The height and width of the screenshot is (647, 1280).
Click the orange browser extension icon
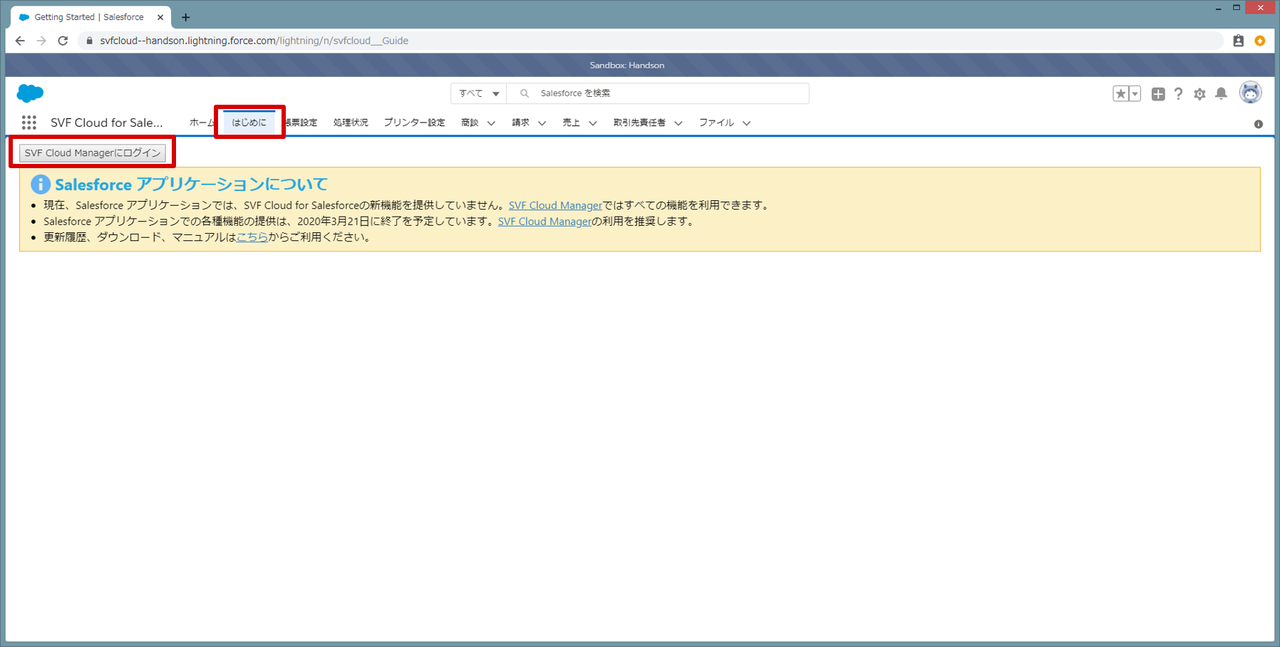[1259, 41]
